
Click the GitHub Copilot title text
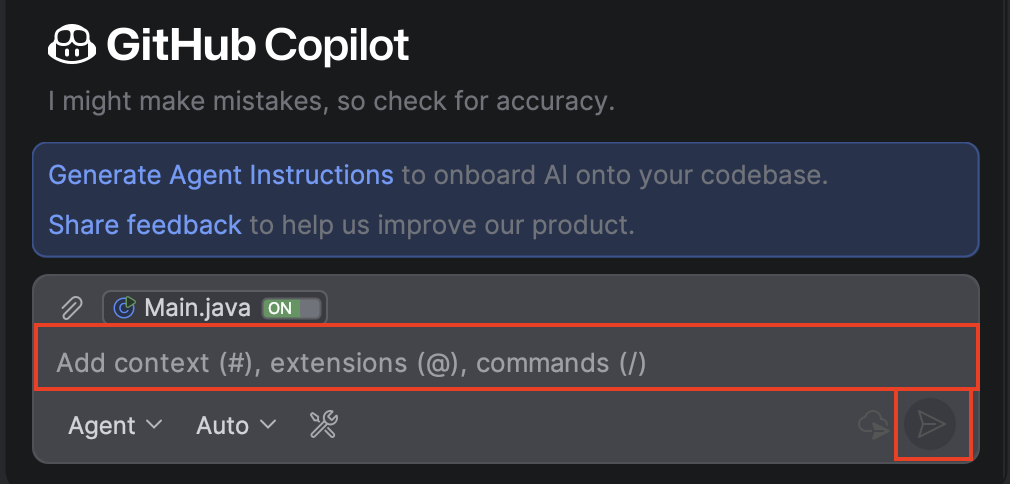(258, 45)
